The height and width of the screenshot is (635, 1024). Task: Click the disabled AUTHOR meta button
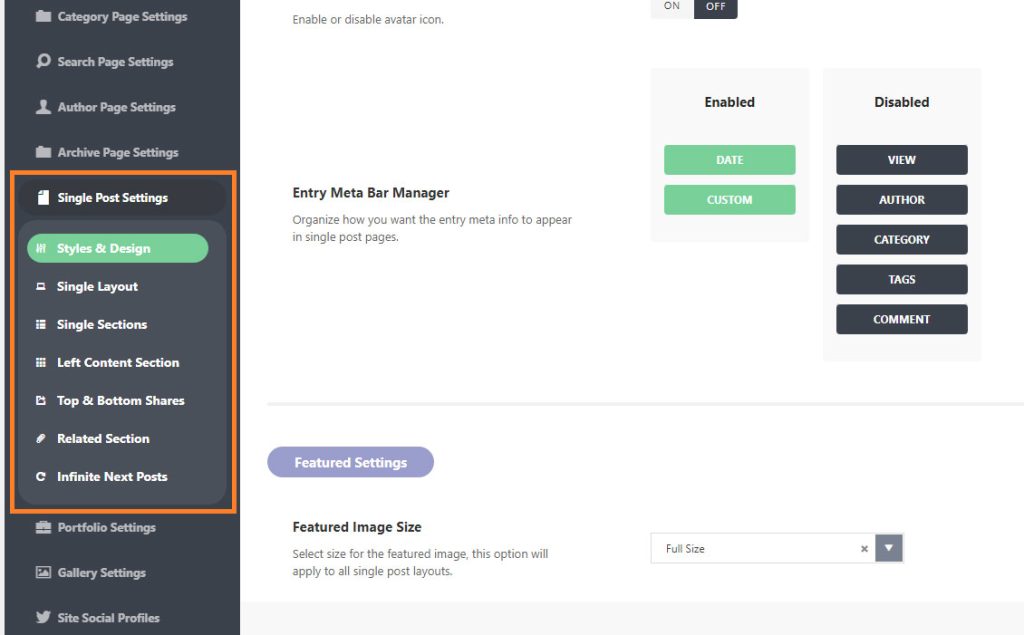pos(901,200)
